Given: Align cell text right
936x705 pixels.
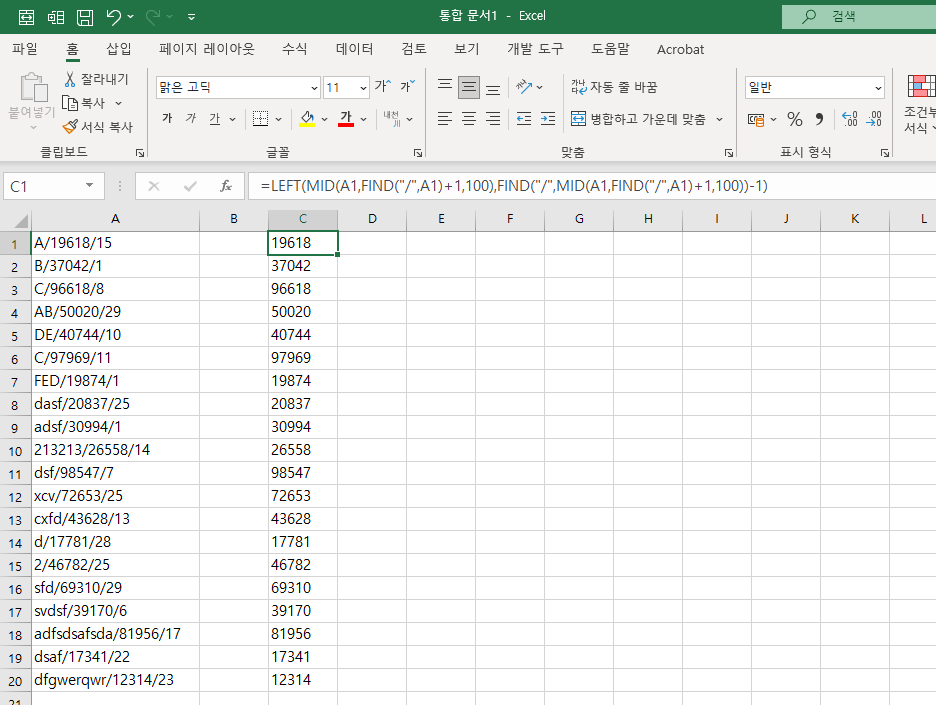Looking at the screenshot, I should coord(492,119).
